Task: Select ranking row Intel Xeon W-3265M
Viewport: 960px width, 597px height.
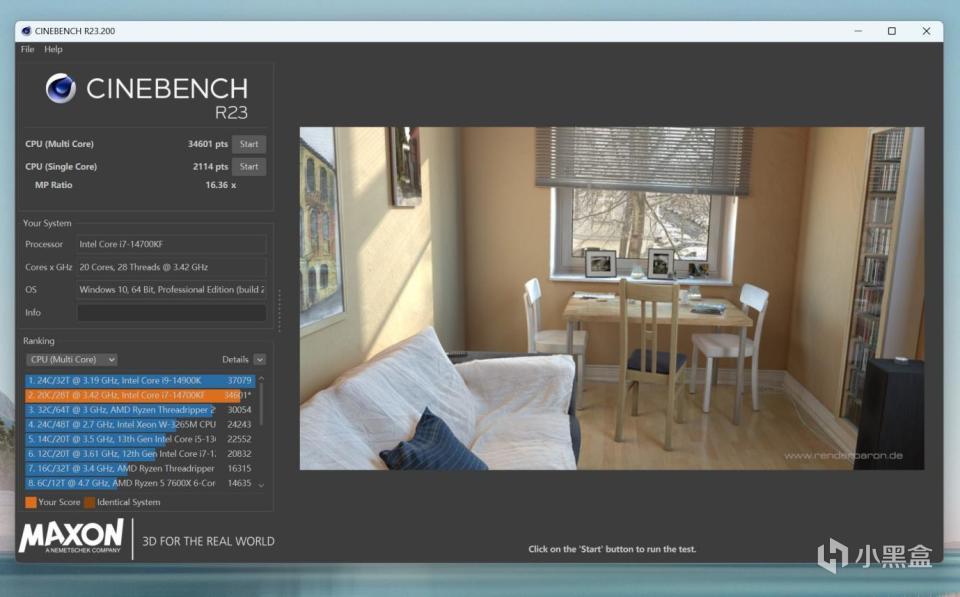Action: pos(140,424)
